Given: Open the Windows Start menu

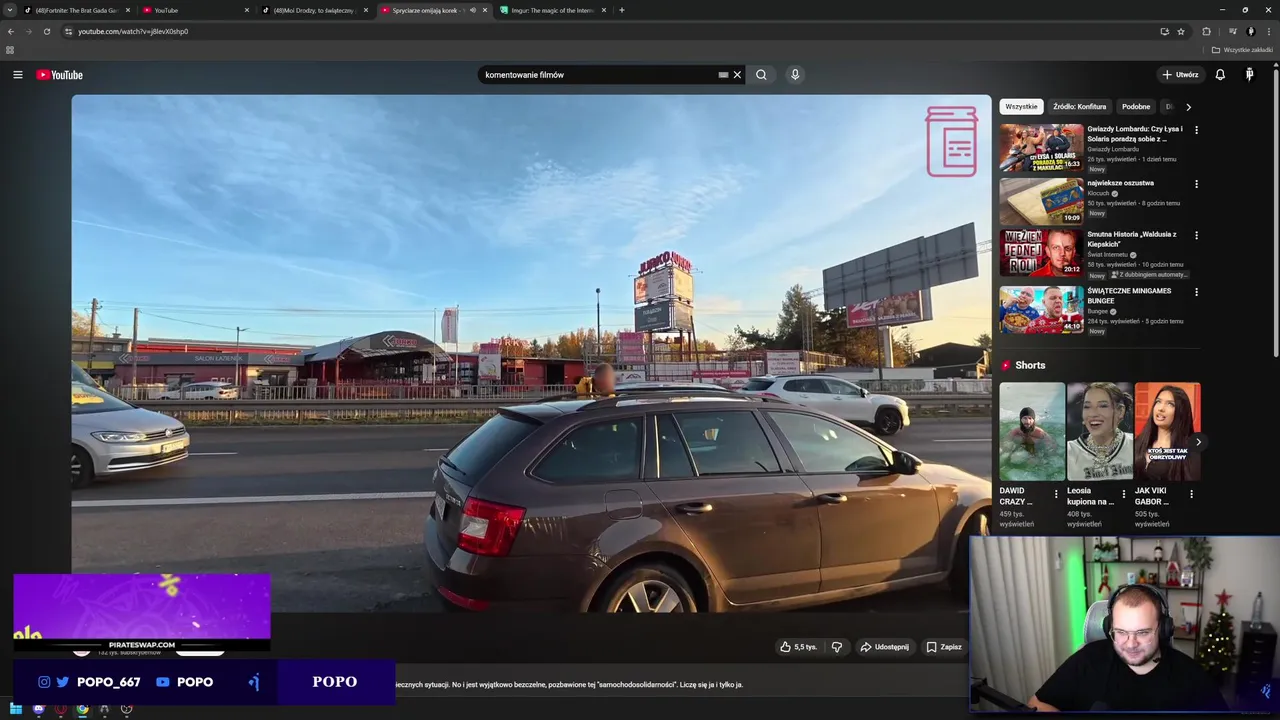Looking at the screenshot, I should click(16, 709).
